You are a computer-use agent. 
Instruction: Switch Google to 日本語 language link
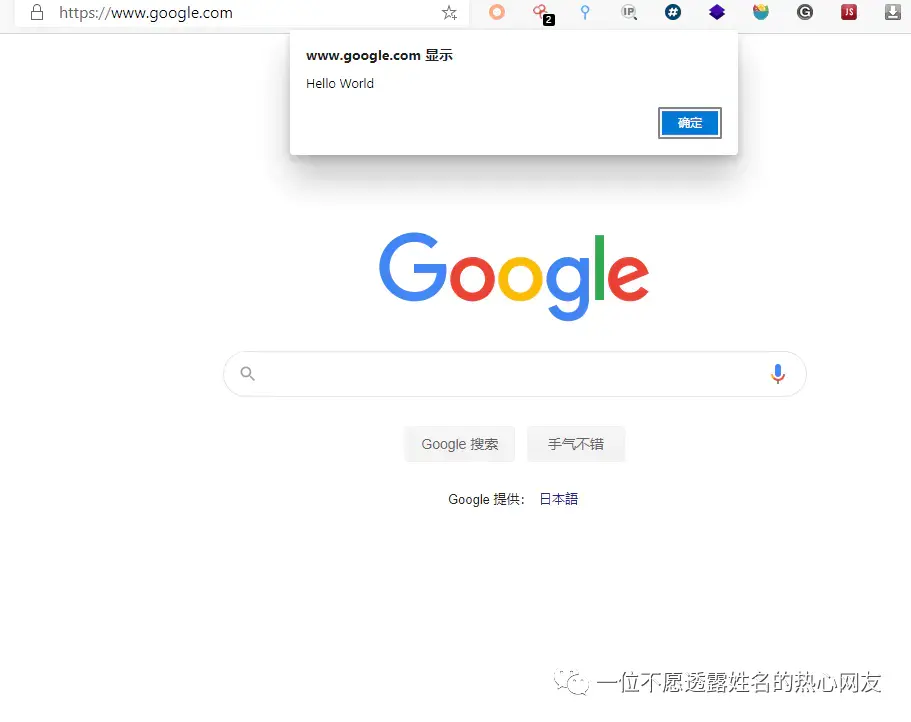tap(558, 499)
